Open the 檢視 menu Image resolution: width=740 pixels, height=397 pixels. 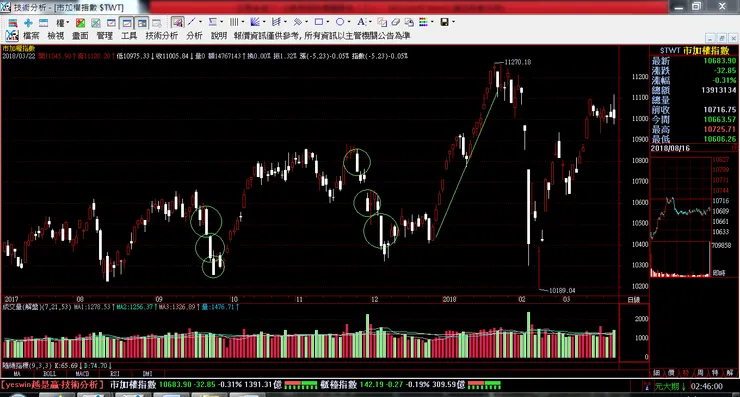(56, 35)
